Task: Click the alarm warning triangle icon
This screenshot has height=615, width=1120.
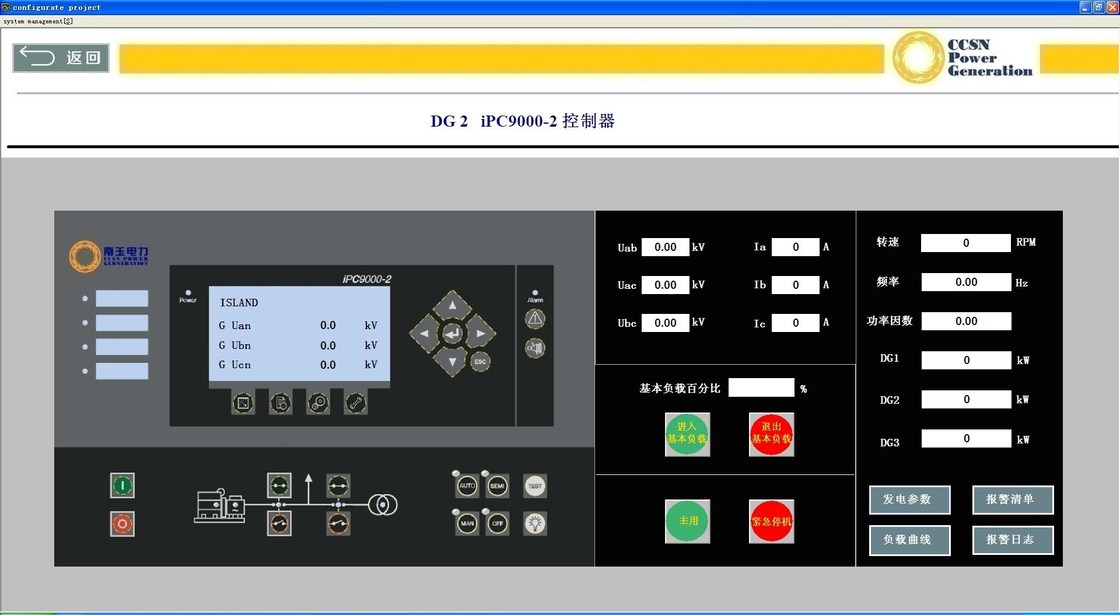Action: 535,318
